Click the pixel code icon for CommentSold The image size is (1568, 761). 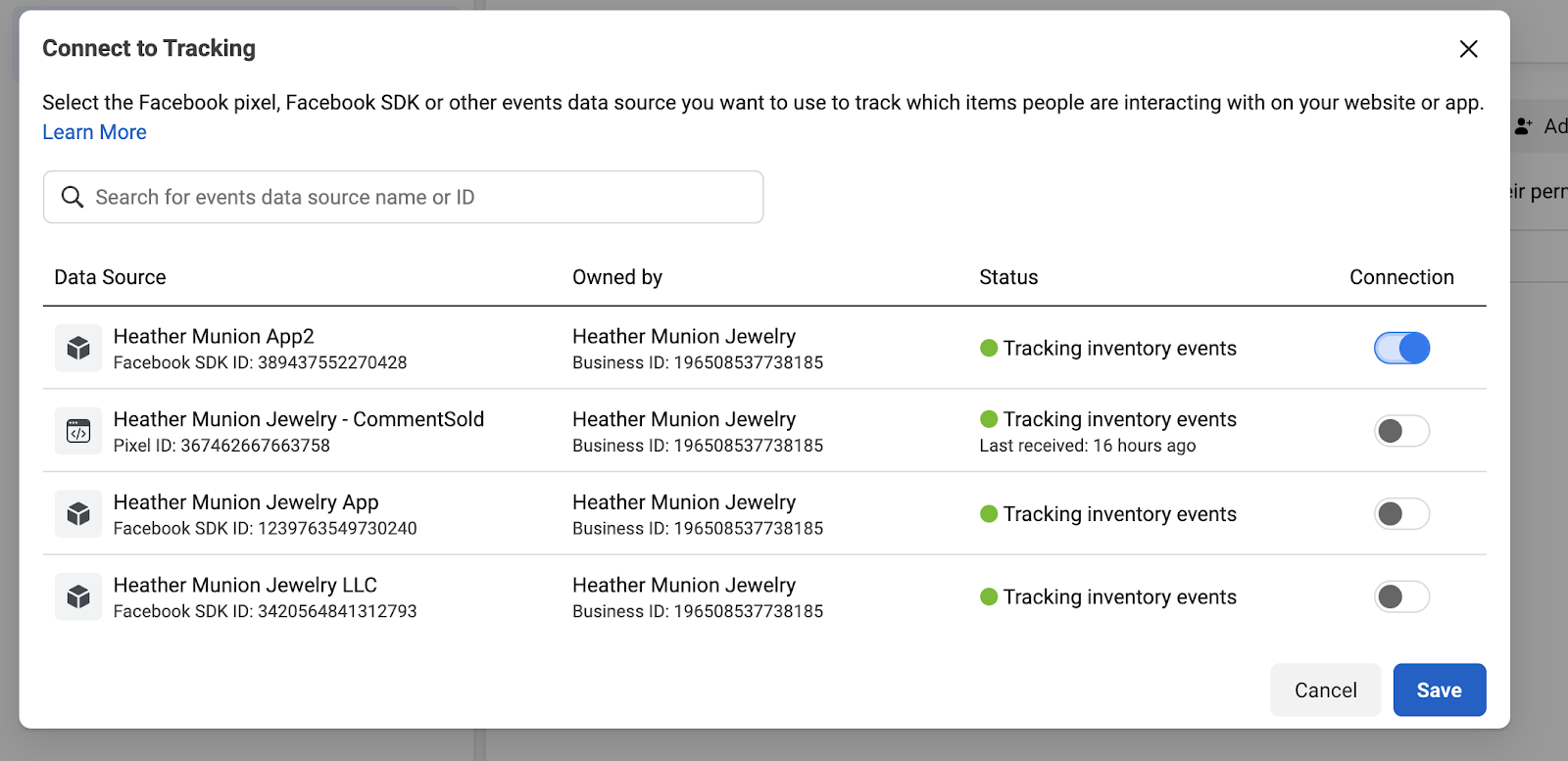point(78,431)
